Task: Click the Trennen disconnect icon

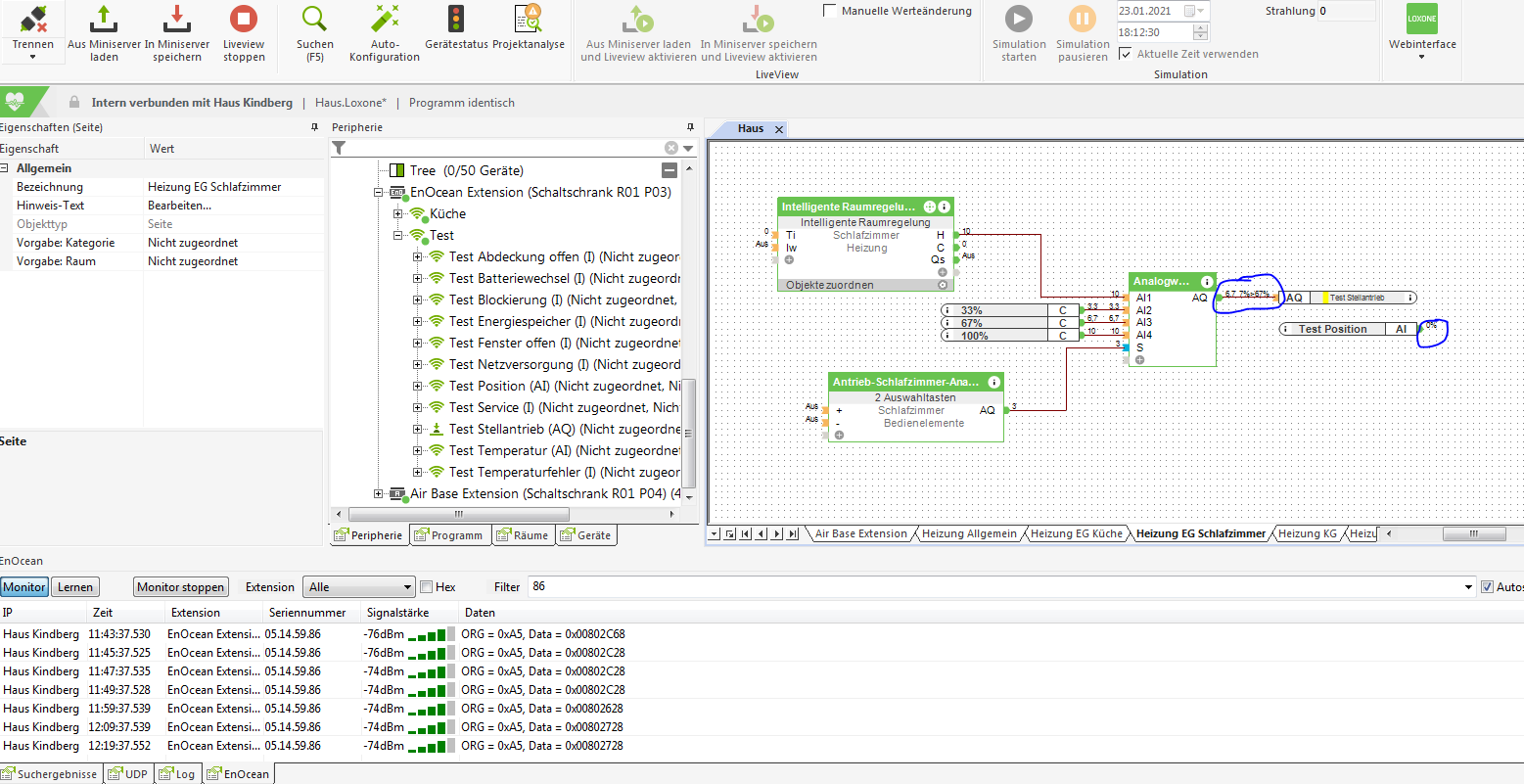Action: (x=32, y=20)
